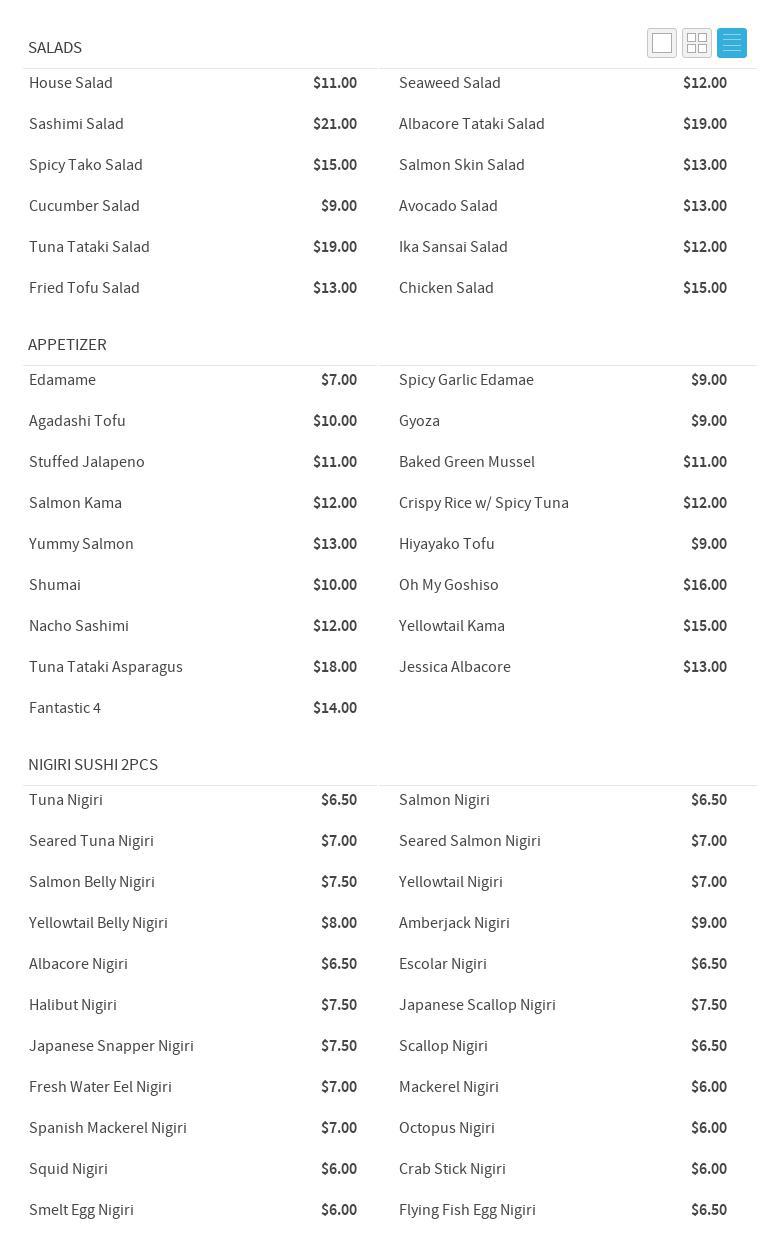Choose Japanese Scallop Nigiri

pyautogui.click(x=477, y=1005)
